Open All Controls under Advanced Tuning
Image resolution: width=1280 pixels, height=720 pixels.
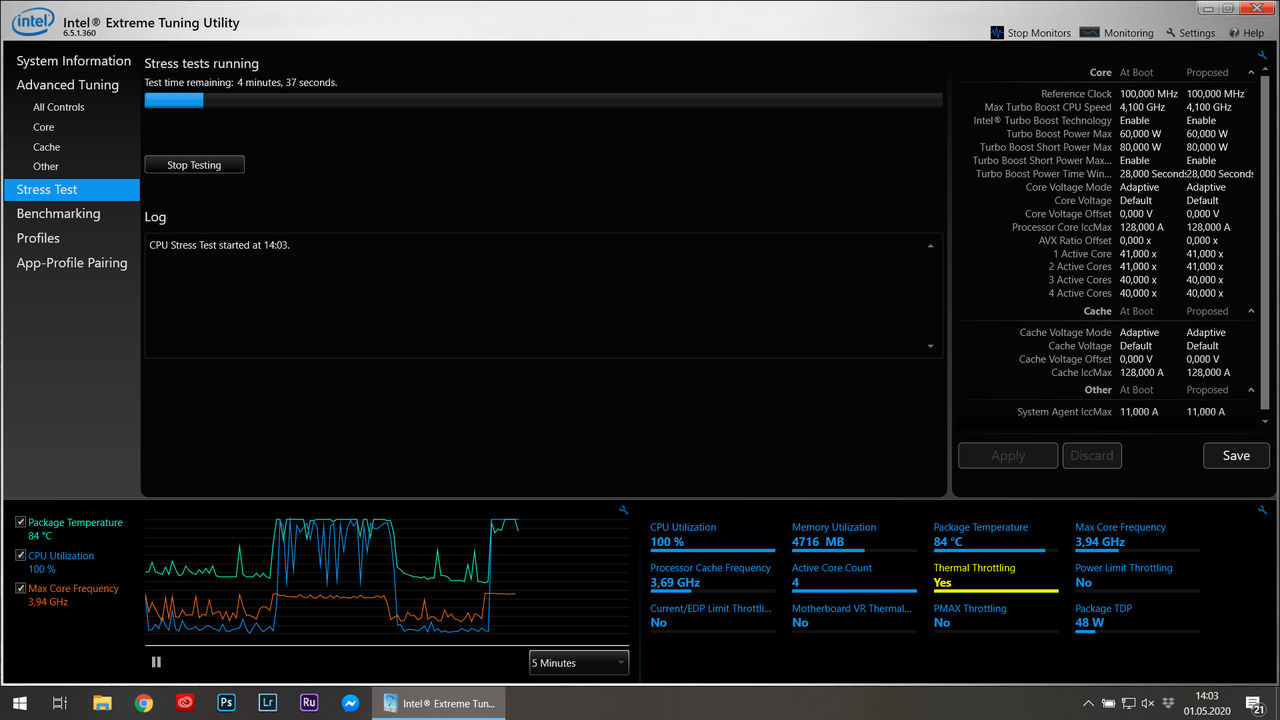[59, 107]
